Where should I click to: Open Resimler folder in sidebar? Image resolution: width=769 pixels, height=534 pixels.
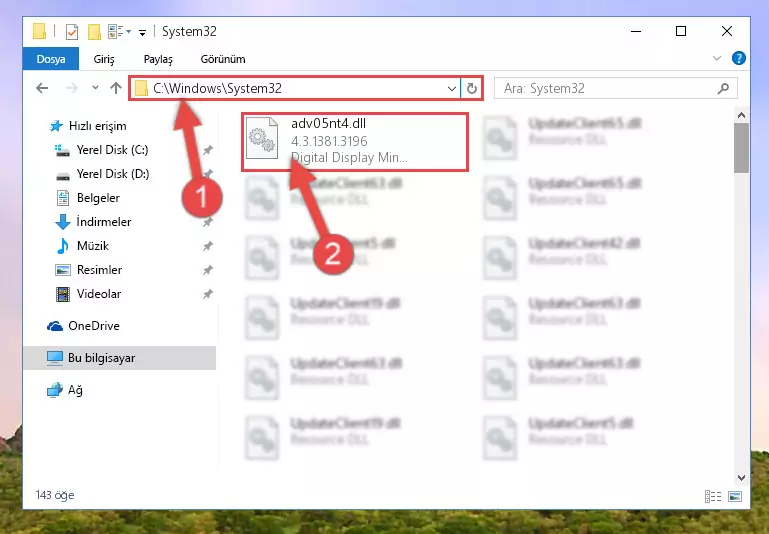point(89,270)
